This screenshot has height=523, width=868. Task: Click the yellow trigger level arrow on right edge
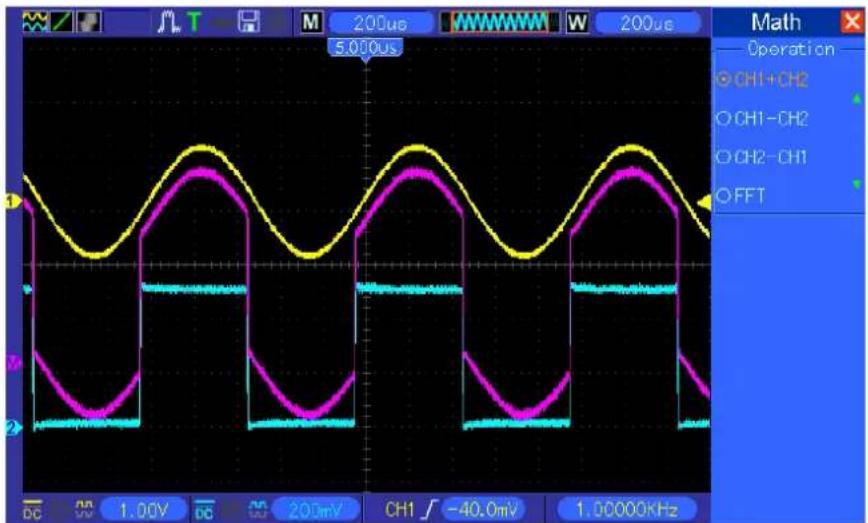coord(704,203)
